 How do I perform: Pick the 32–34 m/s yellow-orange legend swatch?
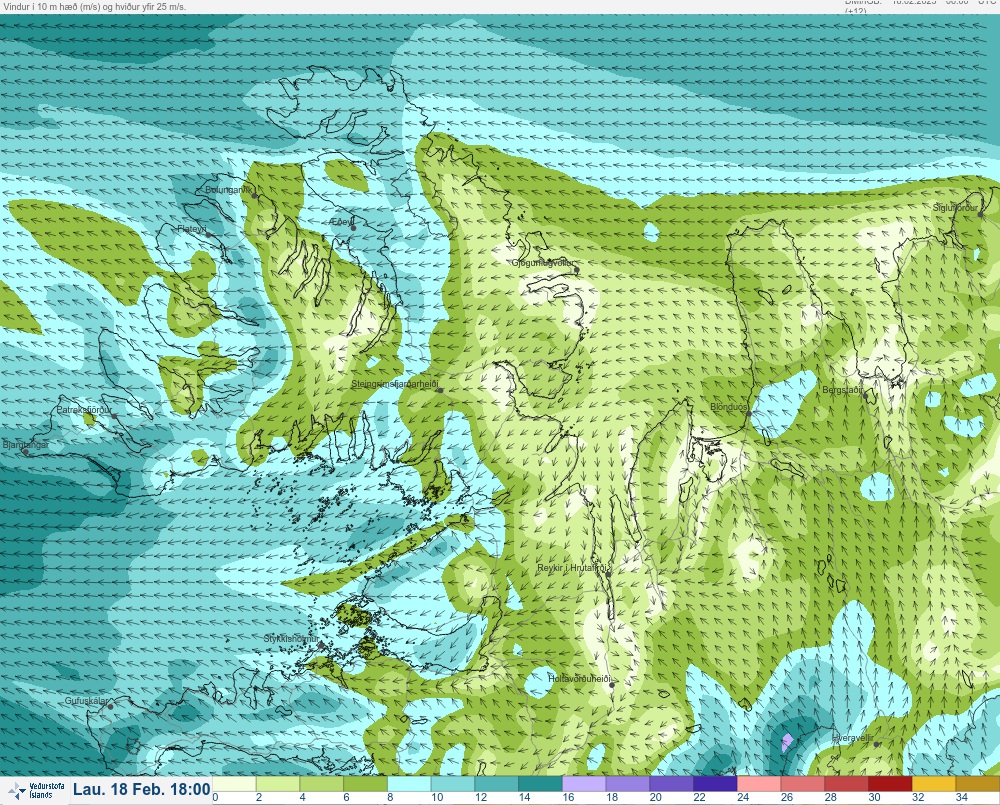(934, 783)
